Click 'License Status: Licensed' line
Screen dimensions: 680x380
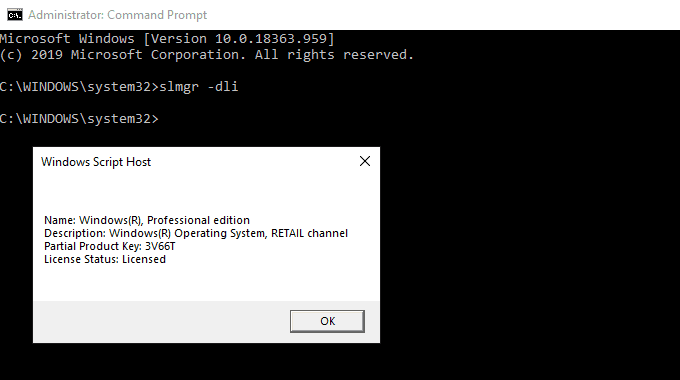click(105, 259)
